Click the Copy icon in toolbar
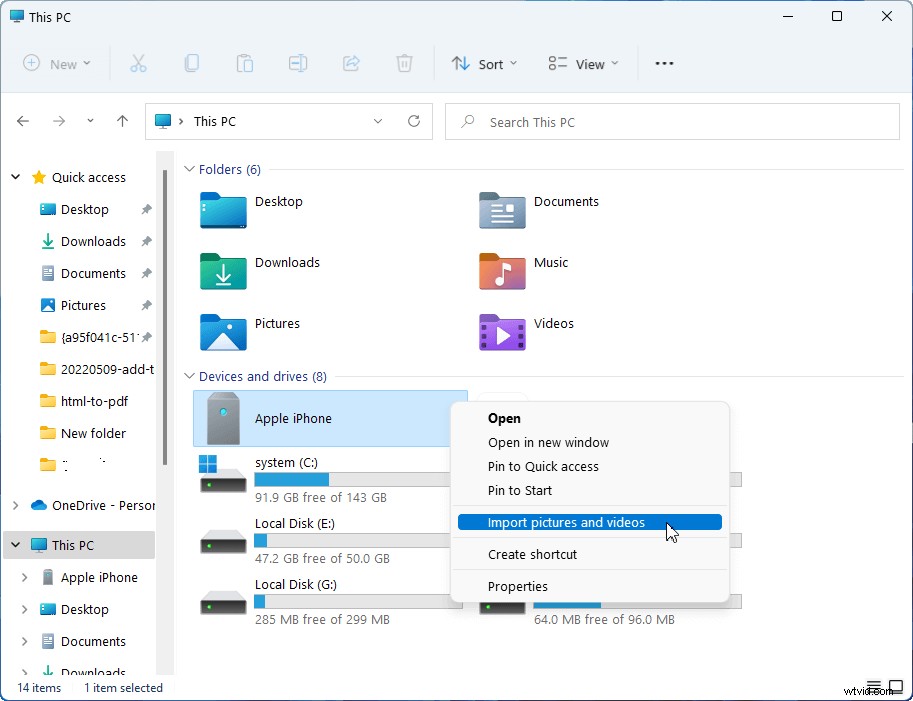This screenshot has width=913, height=701. (x=192, y=63)
